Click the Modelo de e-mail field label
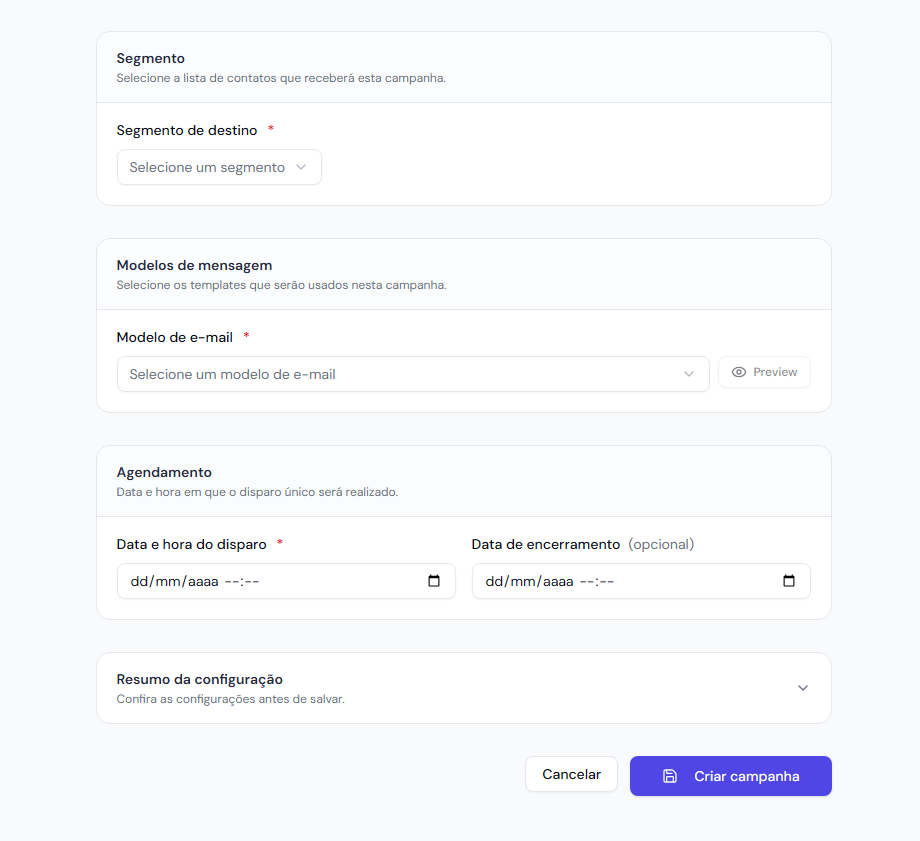 [175, 337]
